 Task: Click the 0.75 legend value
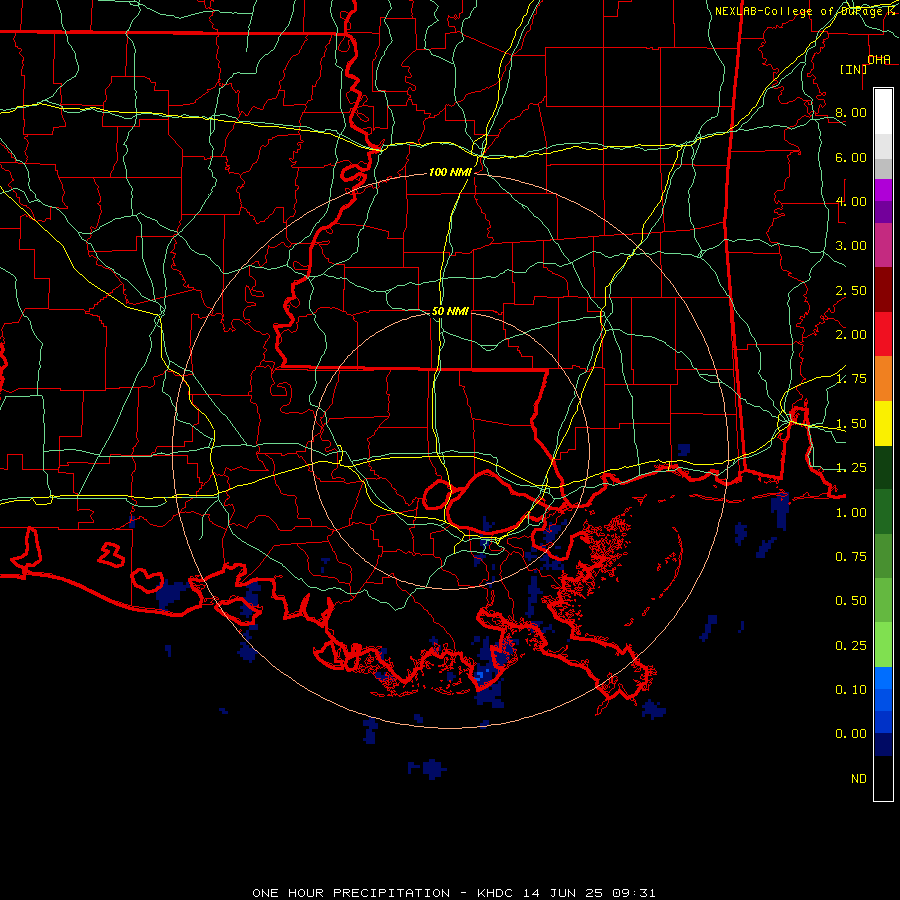(851, 557)
